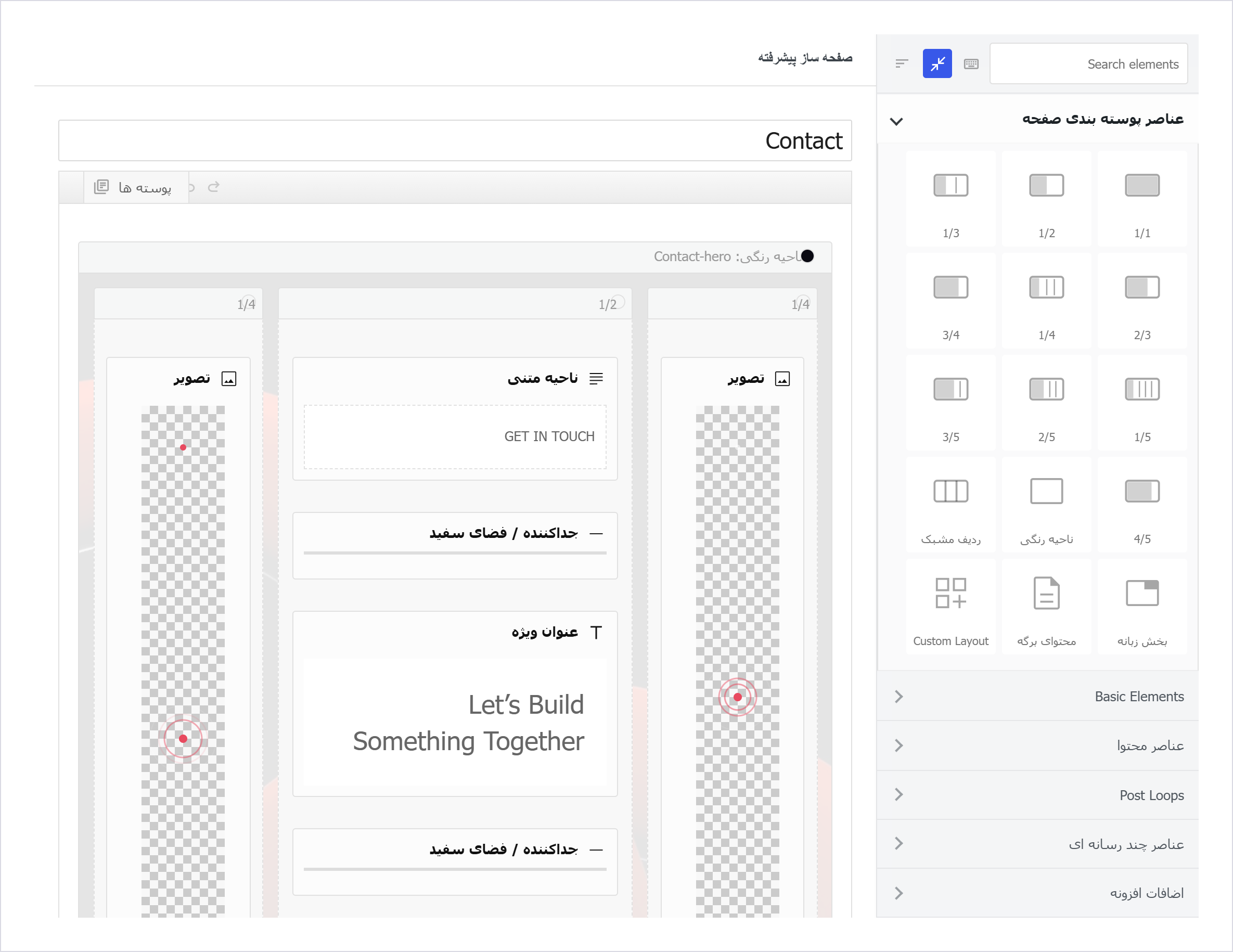Toggle the blue collapse panel button
The image size is (1233, 952).
point(937,63)
